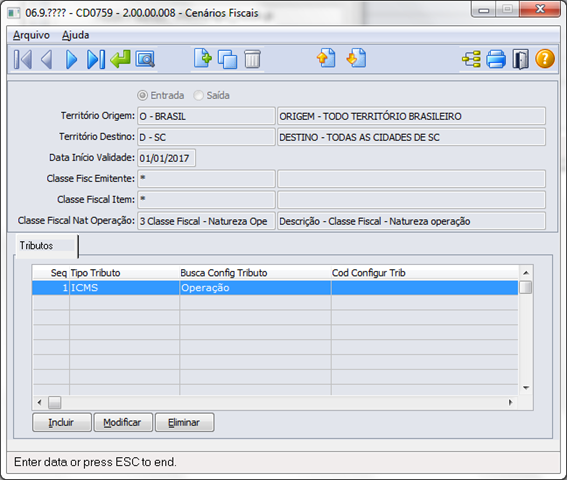
Task: Go to the first record icon
Action: click(23, 59)
